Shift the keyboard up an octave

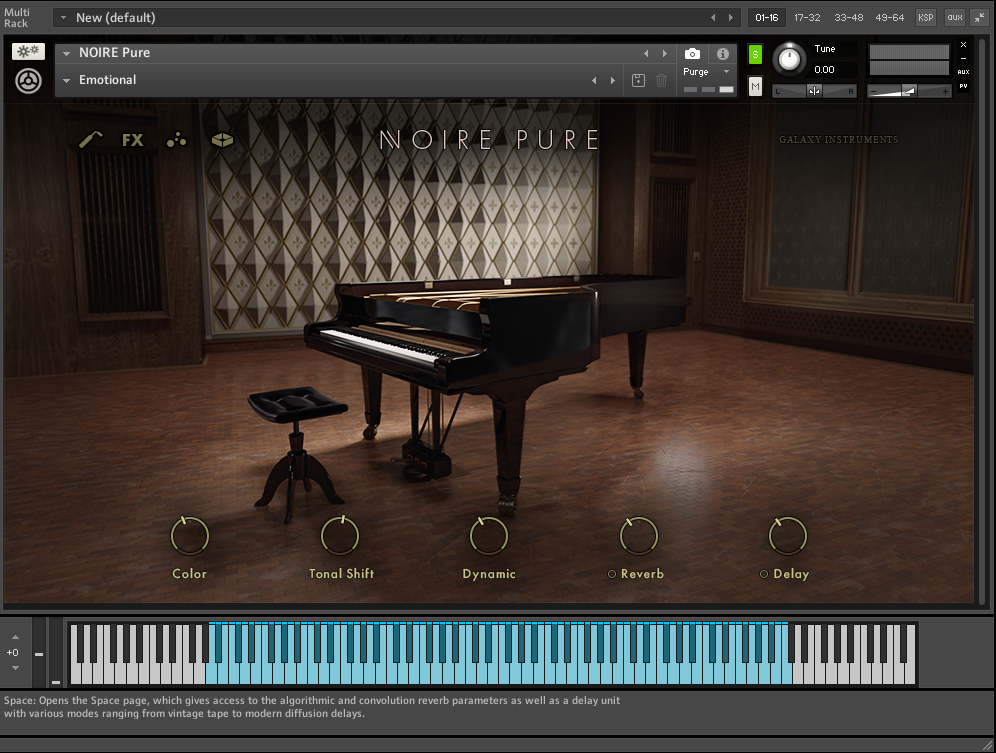point(15,637)
